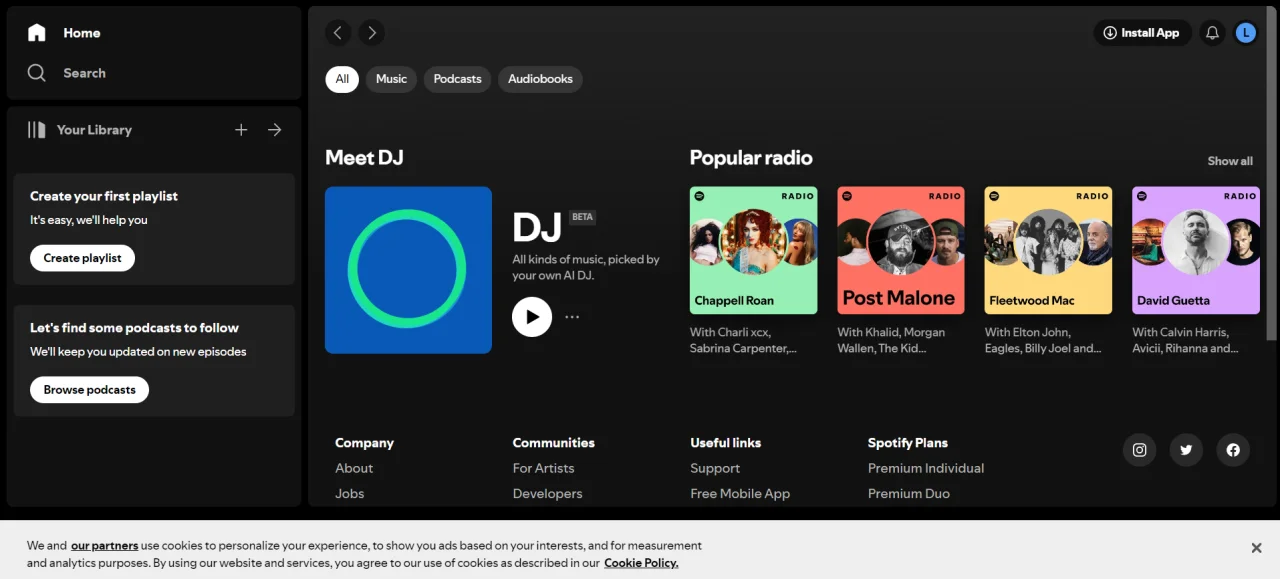Image resolution: width=1280 pixels, height=579 pixels.
Task: Open the Developers footer link
Action: [547, 493]
